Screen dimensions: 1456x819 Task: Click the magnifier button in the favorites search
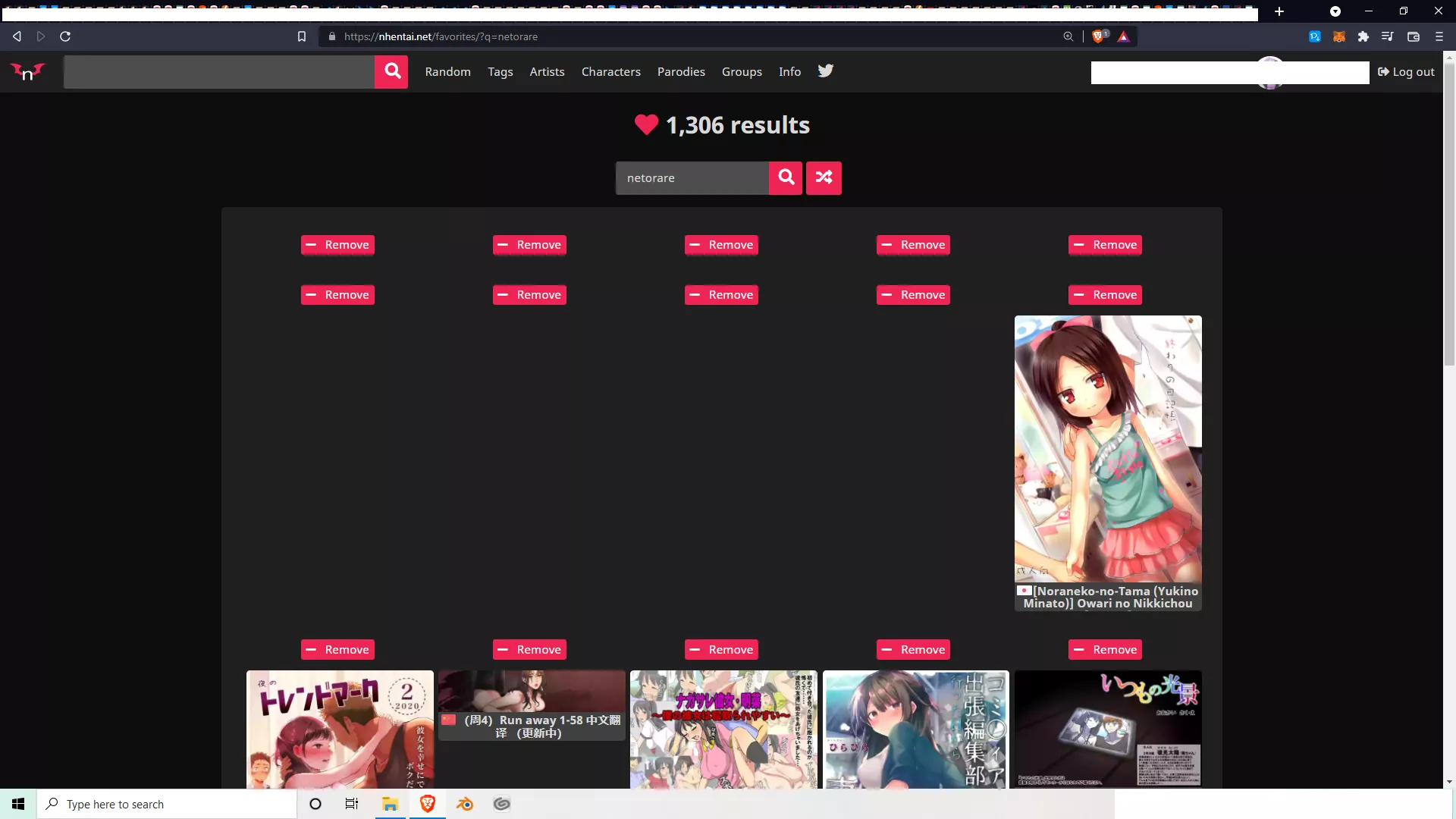785,177
